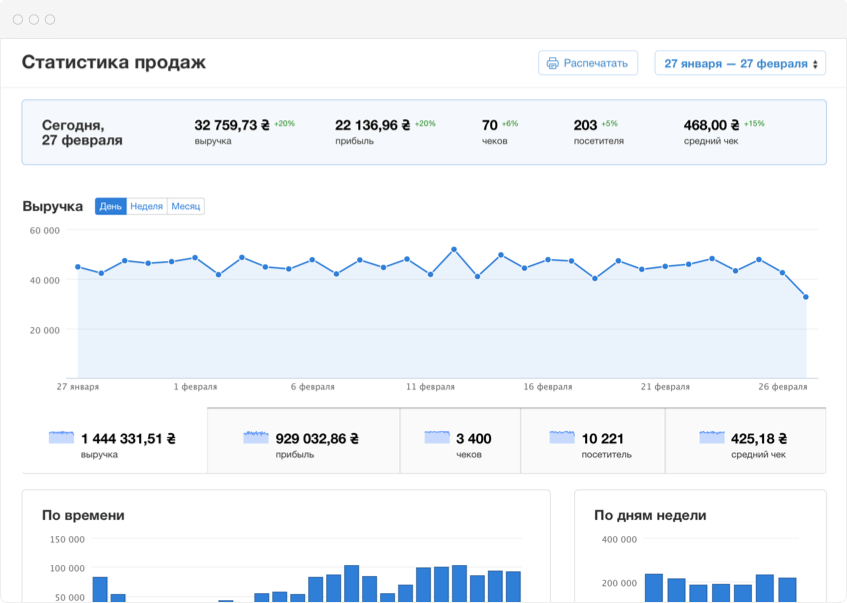847x603 pixels.
Task: Click the tallest bar in По времени chart
Action: [x=351, y=583]
